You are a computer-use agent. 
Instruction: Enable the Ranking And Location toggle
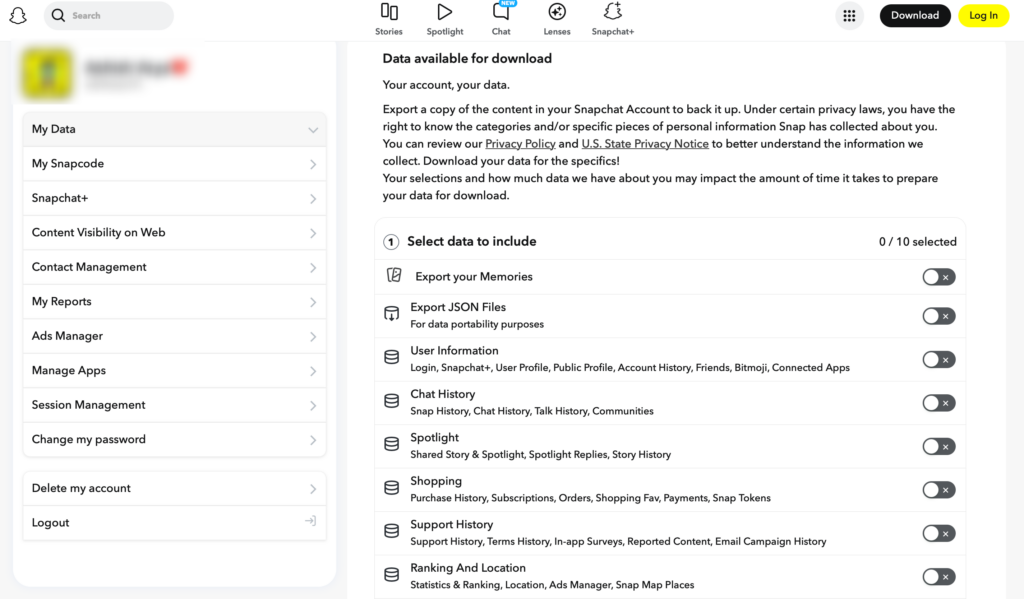point(938,577)
